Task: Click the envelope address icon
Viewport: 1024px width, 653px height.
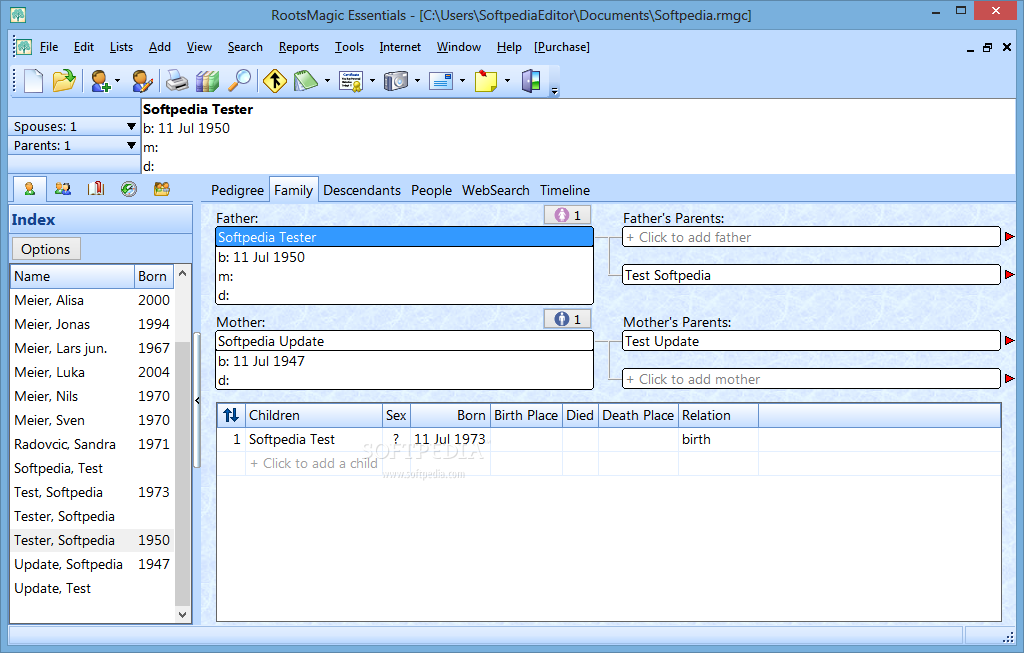Action: [441, 81]
